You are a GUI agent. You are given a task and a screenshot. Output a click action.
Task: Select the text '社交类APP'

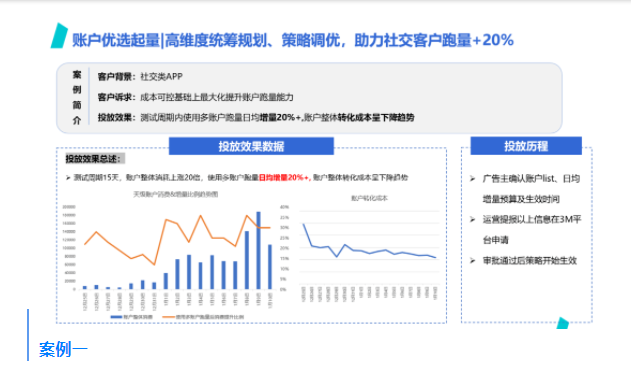pos(161,76)
